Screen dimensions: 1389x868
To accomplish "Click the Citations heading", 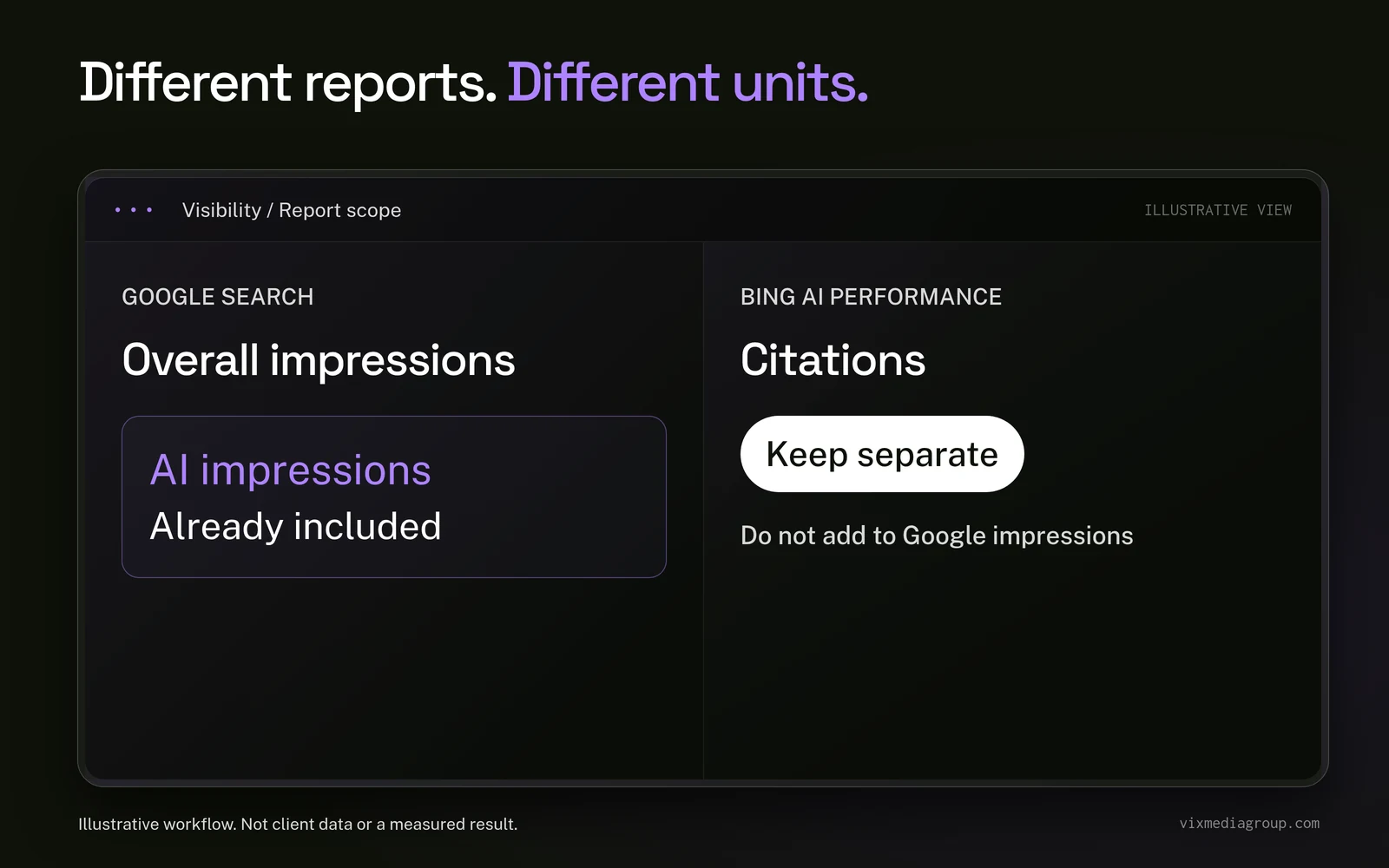I will (x=833, y=360).
